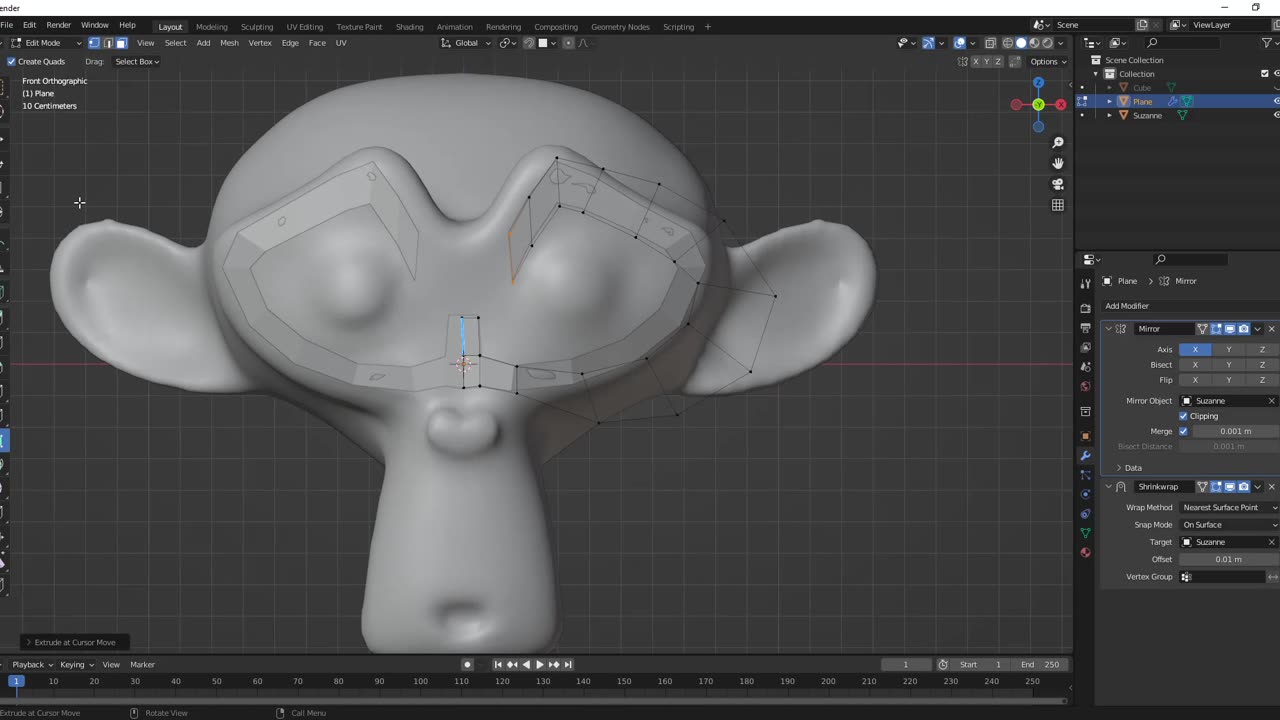Switch orthographic/perspective using the grid icon
The width and height of the screenshot is (1280, 720).
point(1058,205)
